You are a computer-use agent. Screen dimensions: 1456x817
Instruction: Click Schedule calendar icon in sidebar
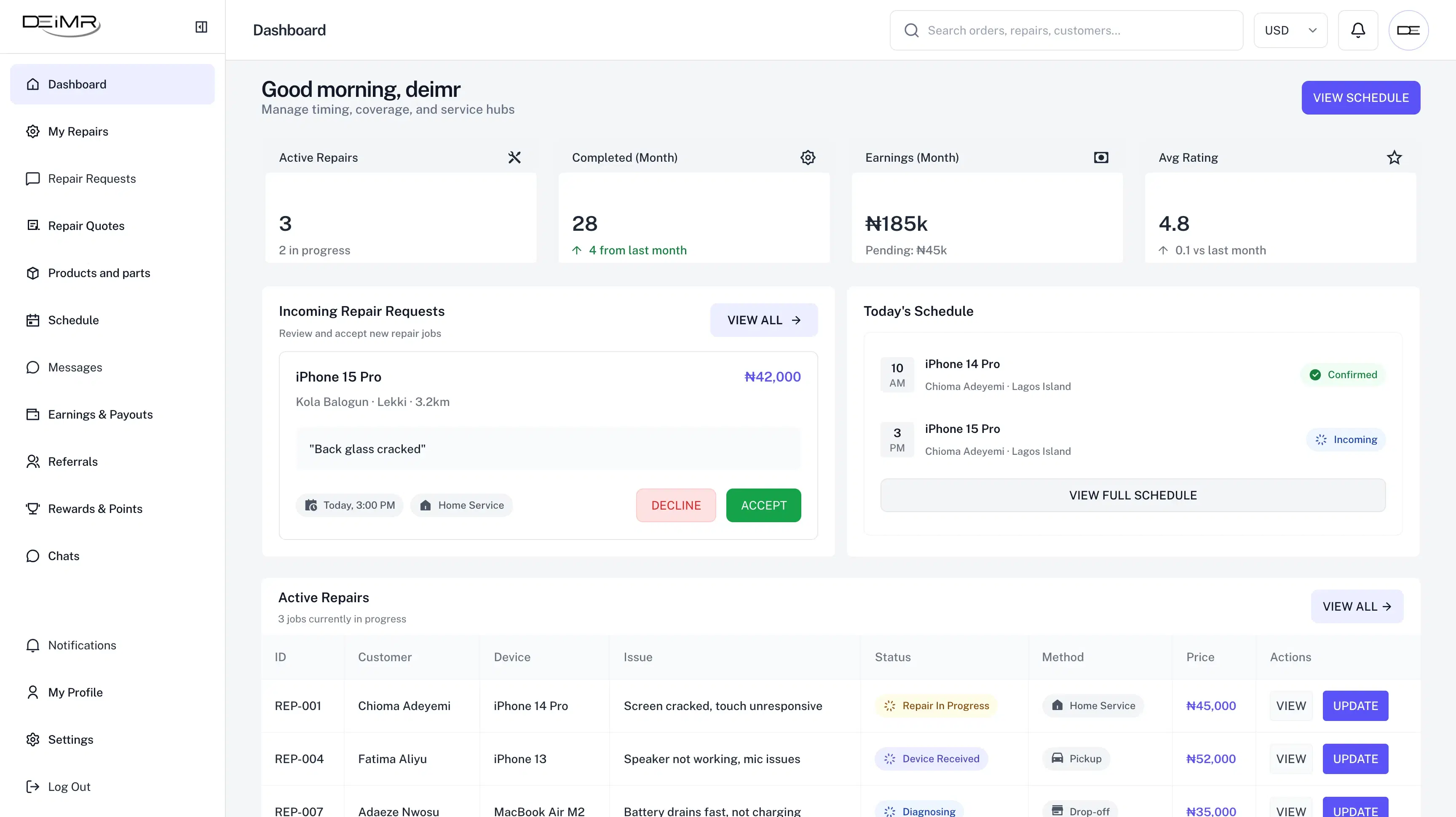click(x=33, y=320)
